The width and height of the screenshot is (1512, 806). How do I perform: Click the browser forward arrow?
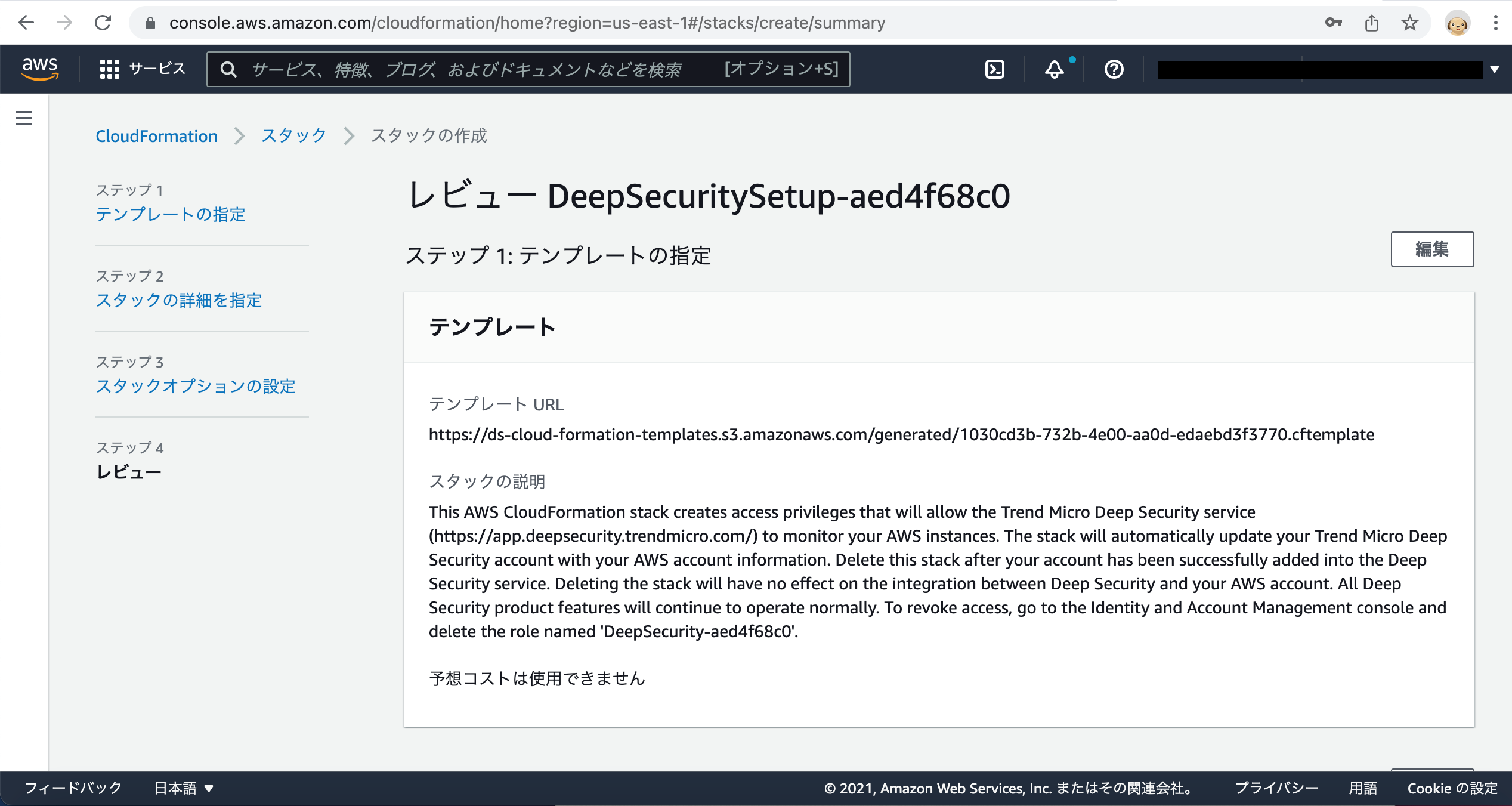pos(64,23)
